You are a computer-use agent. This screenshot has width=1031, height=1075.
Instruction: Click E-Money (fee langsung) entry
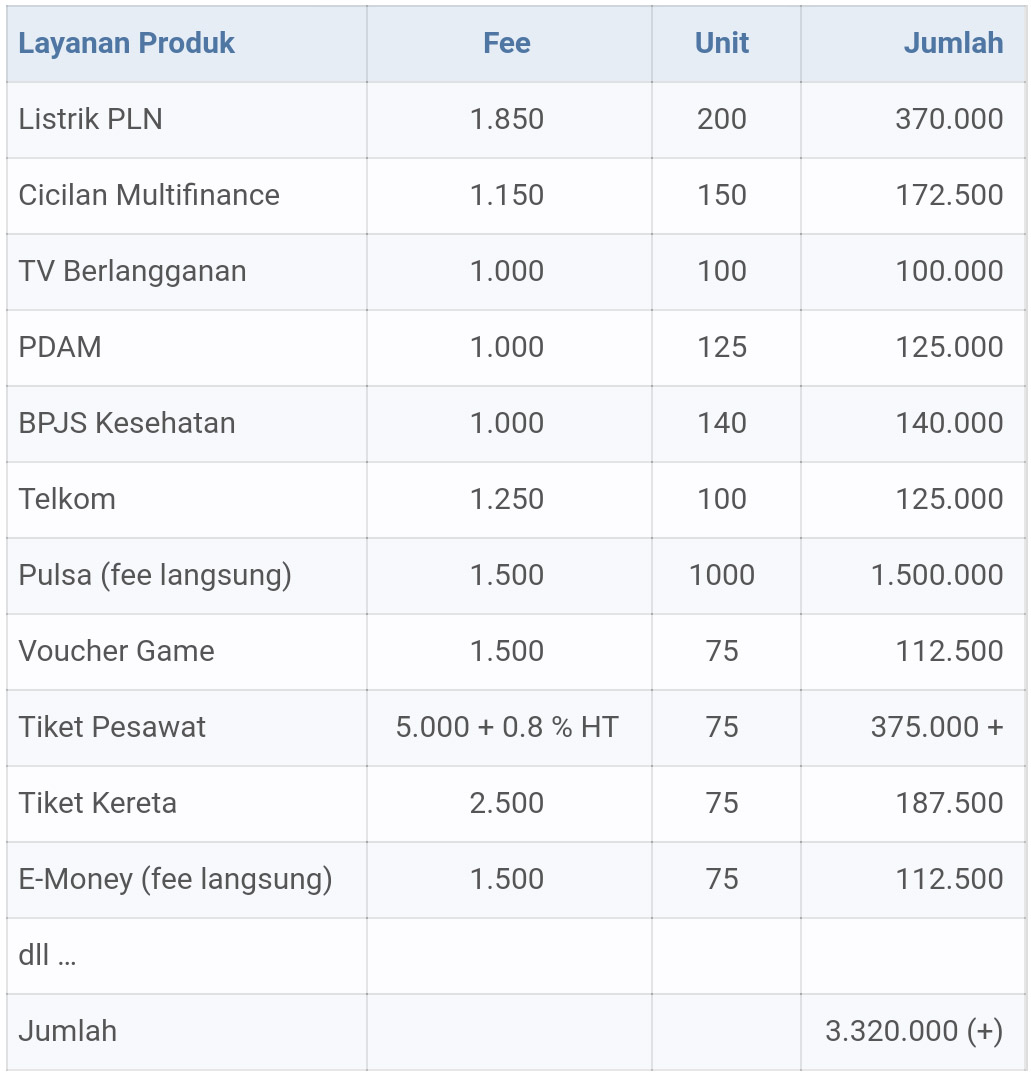(175, 880)
